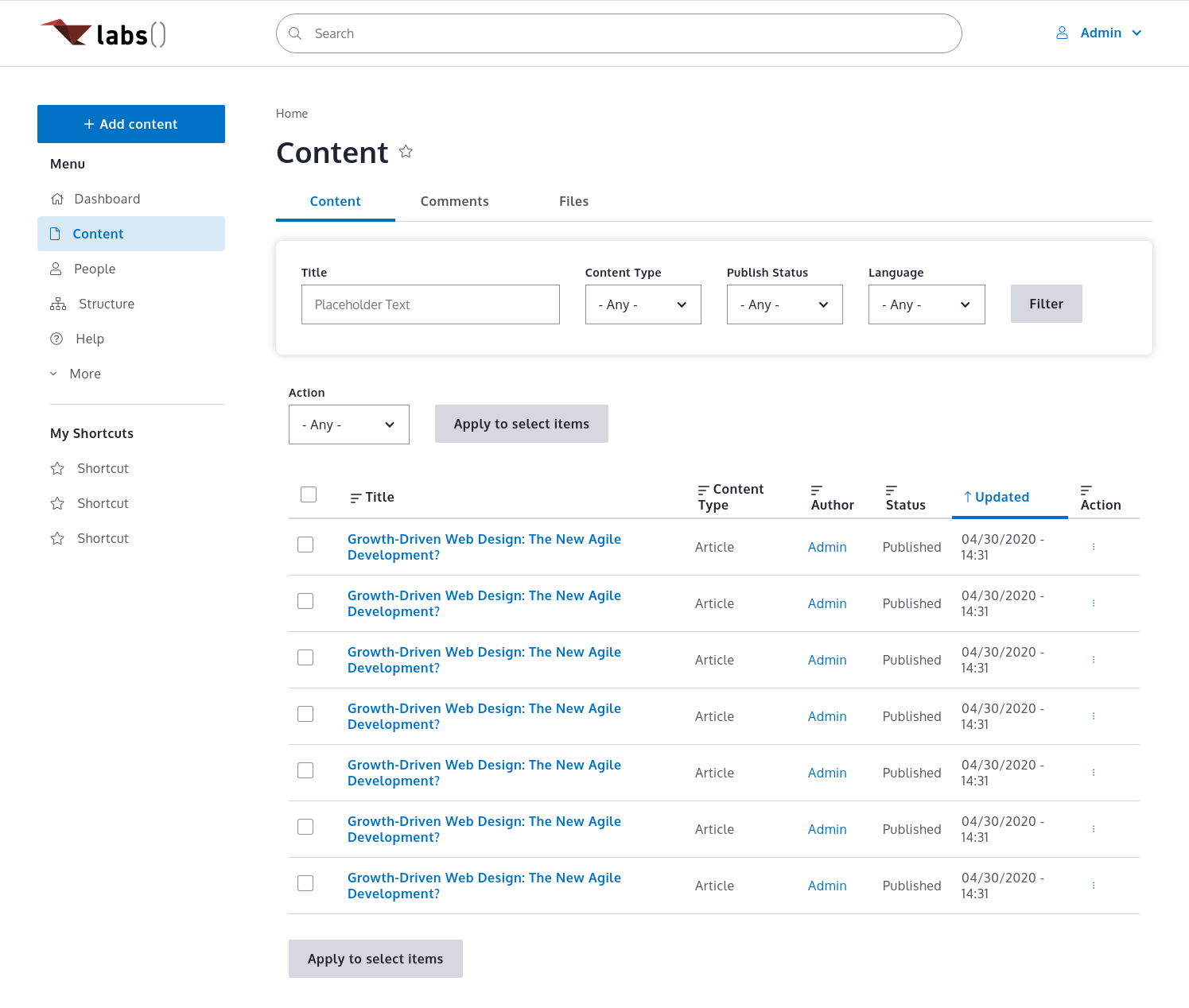Tick the select-all checkbox in table header
Image resolution: width=1189 pixels, height=1008 pixels.
[x=309, y=494]
